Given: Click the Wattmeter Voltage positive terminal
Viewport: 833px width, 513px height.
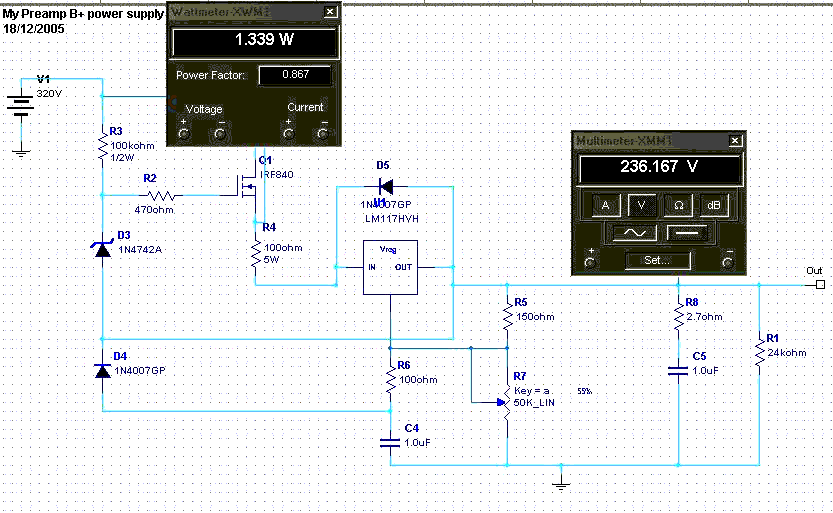Looking at the screenshot, I should click(x=184, y=133).
